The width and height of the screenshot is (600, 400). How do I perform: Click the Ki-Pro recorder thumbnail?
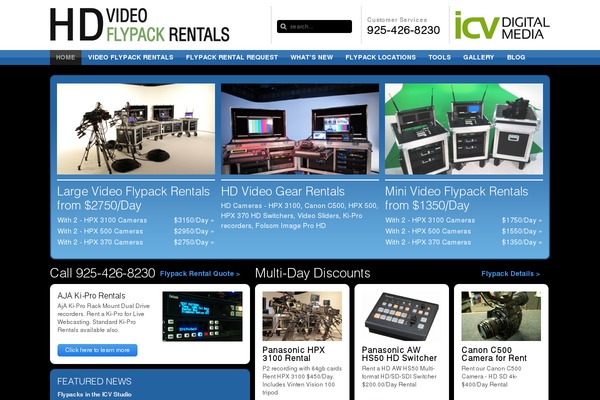point(202,316)
